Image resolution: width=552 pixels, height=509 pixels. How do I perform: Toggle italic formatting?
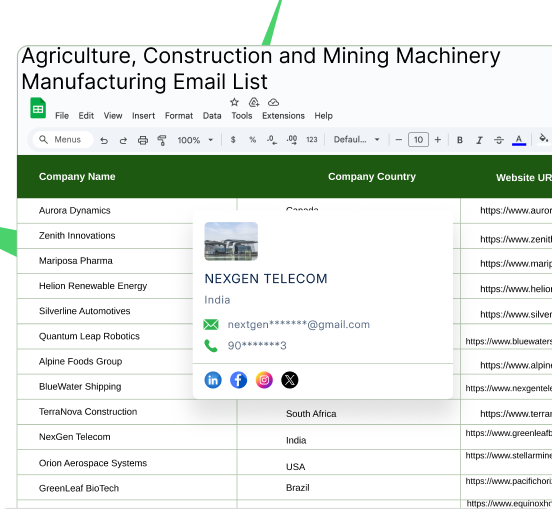[479, 140]
